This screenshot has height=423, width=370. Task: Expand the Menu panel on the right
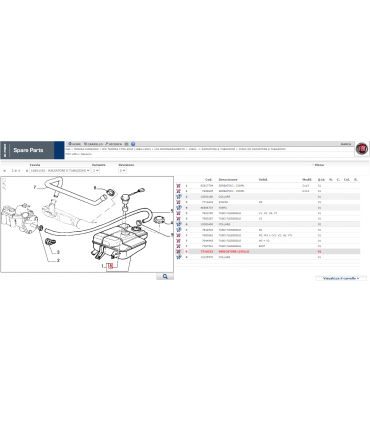319,165
